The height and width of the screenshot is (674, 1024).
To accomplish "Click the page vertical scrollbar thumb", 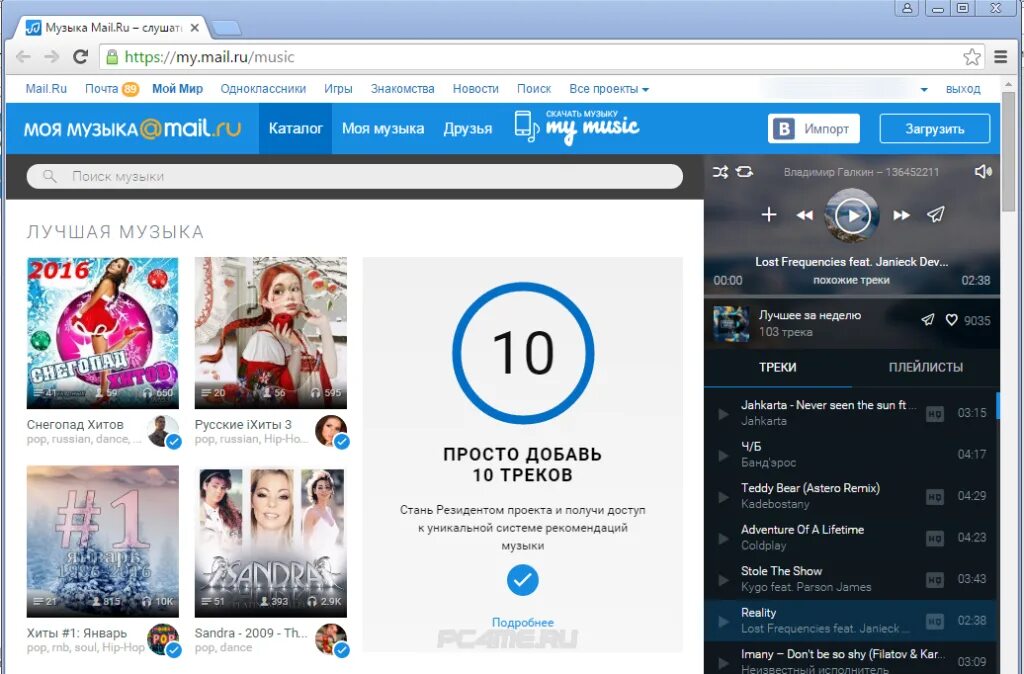I will coord(1009,152).
